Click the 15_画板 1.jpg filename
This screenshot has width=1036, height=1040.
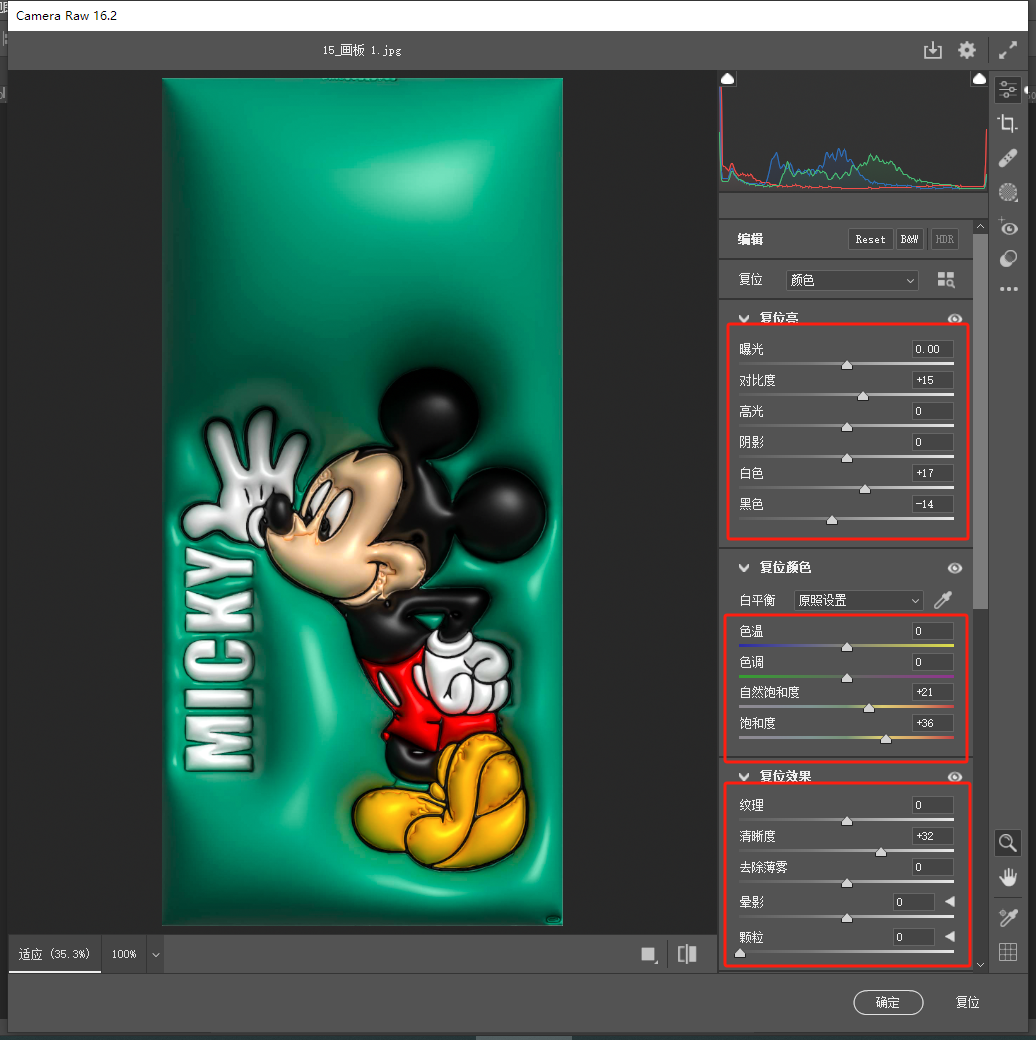[x=362, y=50]
